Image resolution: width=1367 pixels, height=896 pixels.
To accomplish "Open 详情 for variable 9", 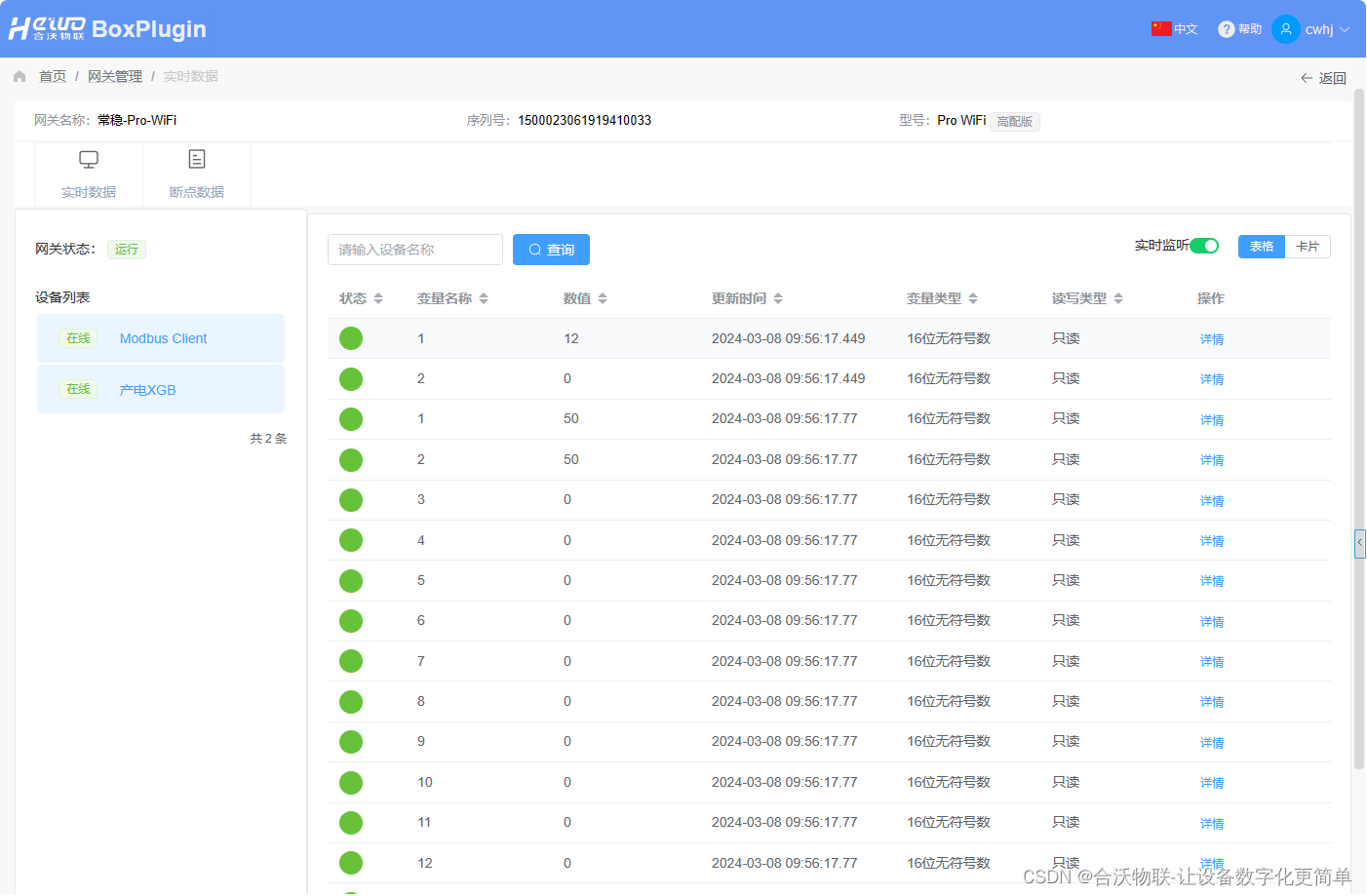I will [x=1212, y=743].
